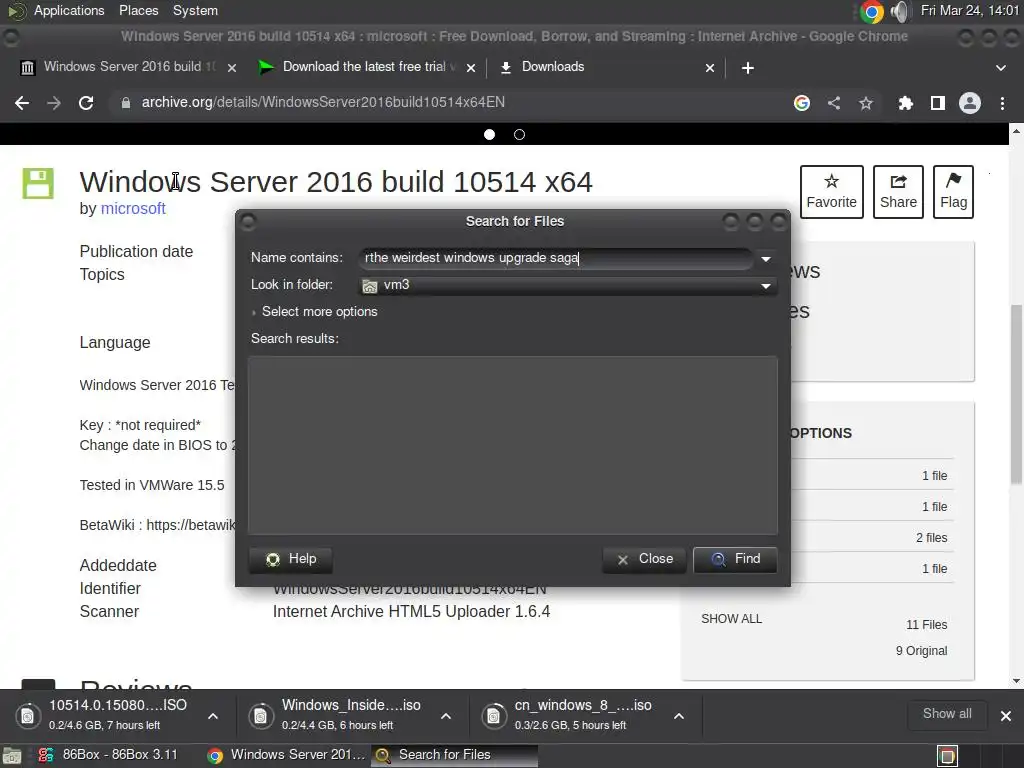Click the green floppy disk software icon
The height and width of the screenshot is (768, 1024).
38,183
